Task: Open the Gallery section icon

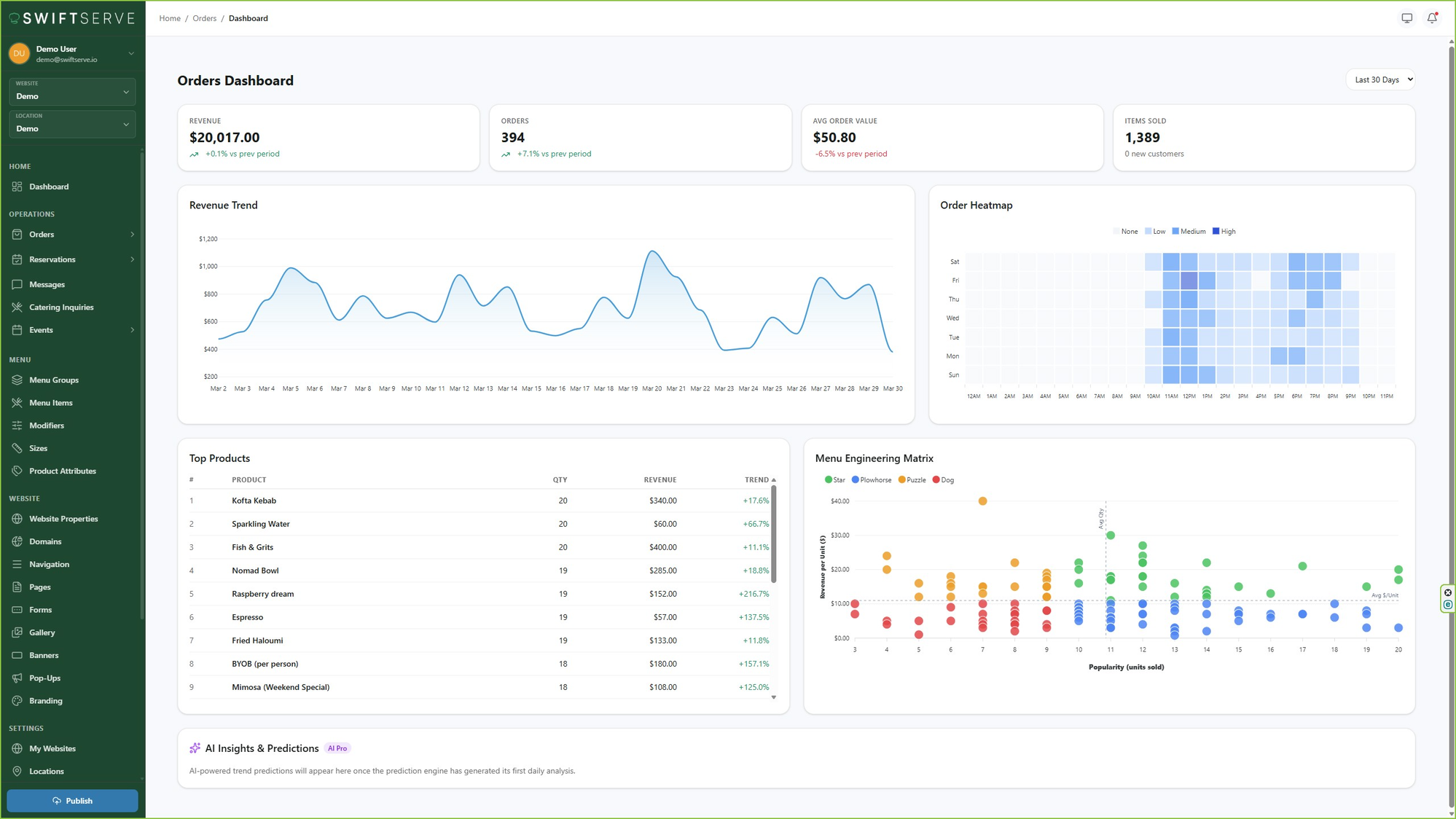Action: pyautogui.click(x=17, y=632)
